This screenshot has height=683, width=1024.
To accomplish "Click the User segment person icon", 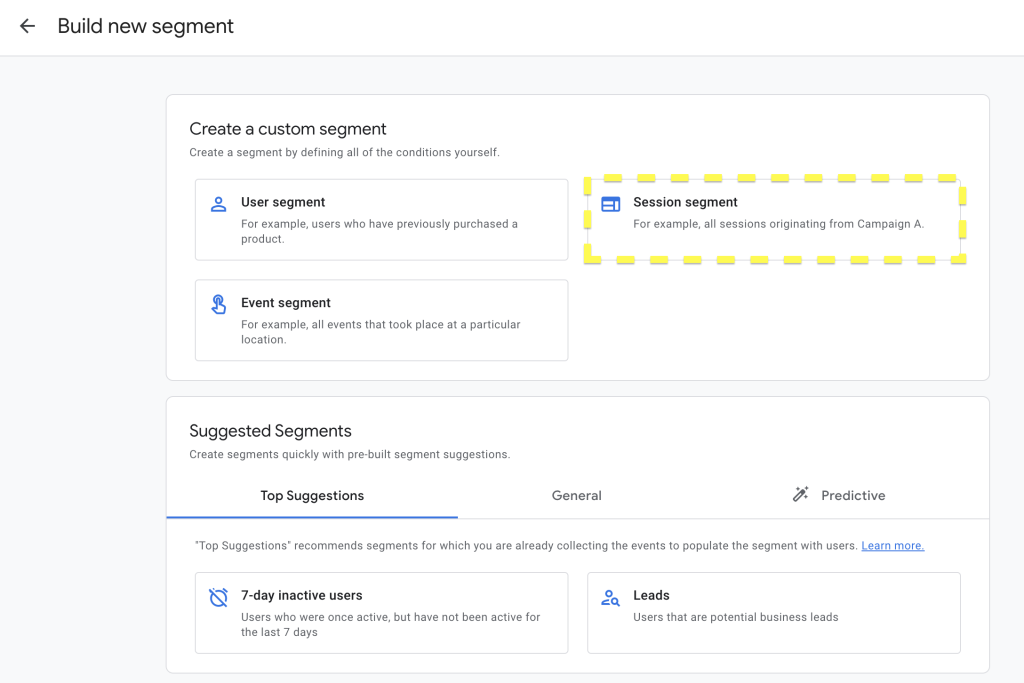I will (218, 204).
